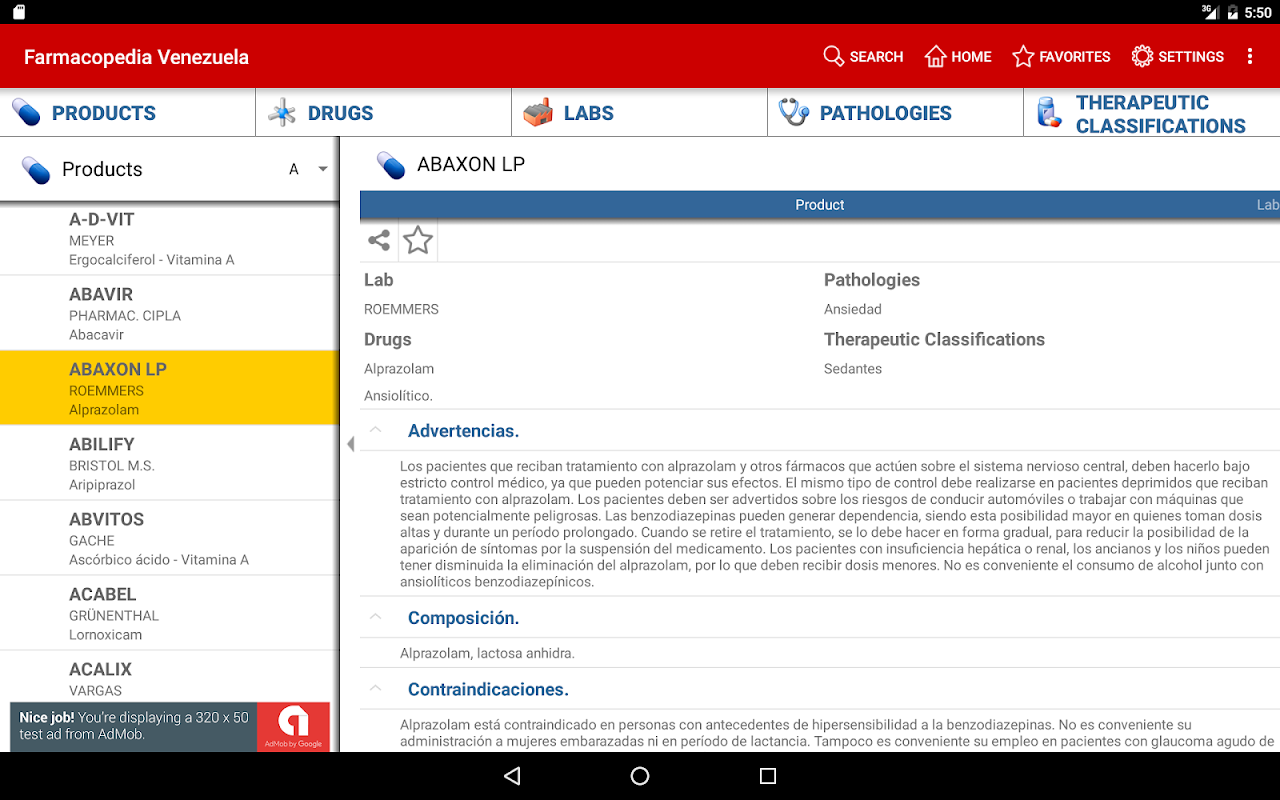Click the Ansiolítico text under Drugs
This screenshot has height=800, width=1280.
click(398, 396)
